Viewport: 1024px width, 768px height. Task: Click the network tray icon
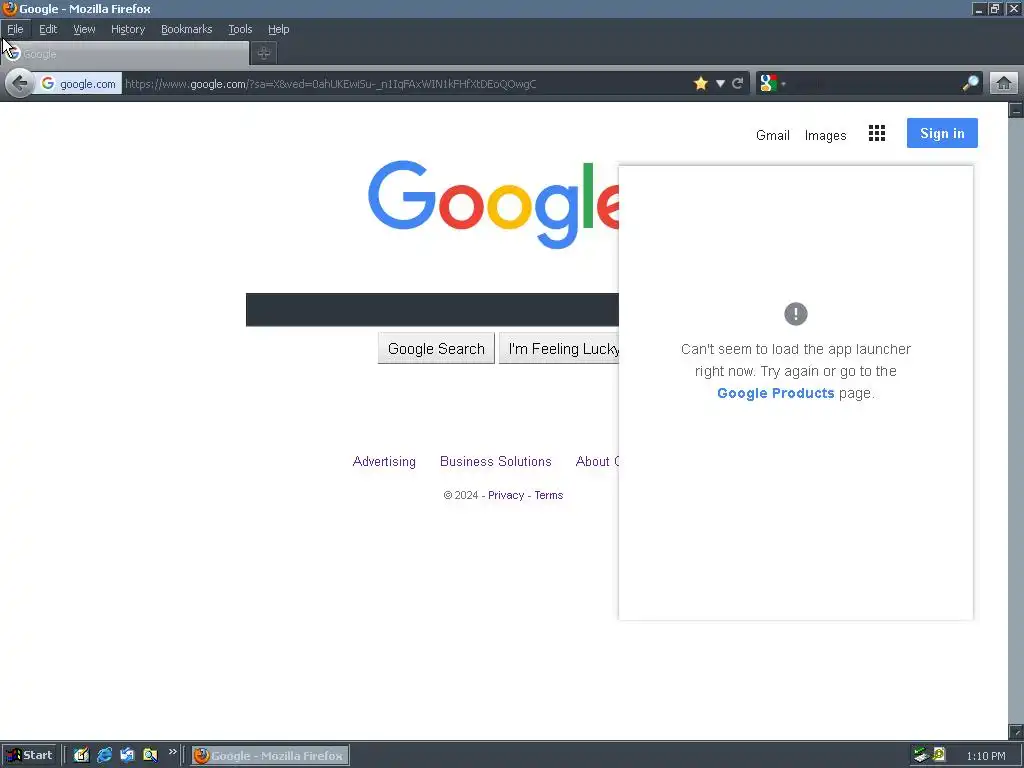[920, 755]
